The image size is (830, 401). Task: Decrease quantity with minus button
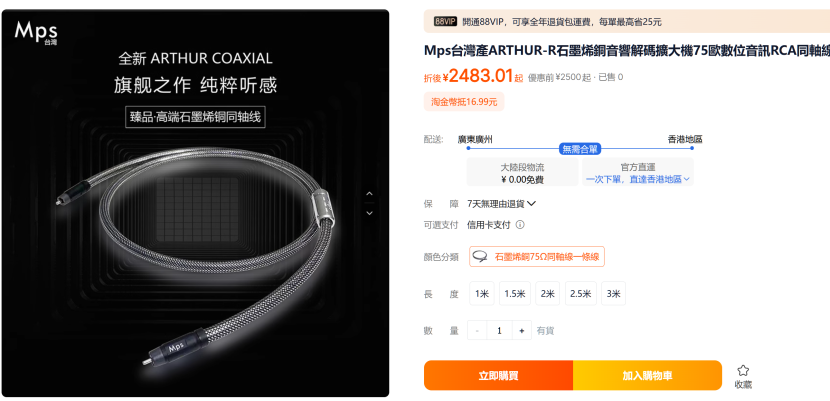click(477, 331)
